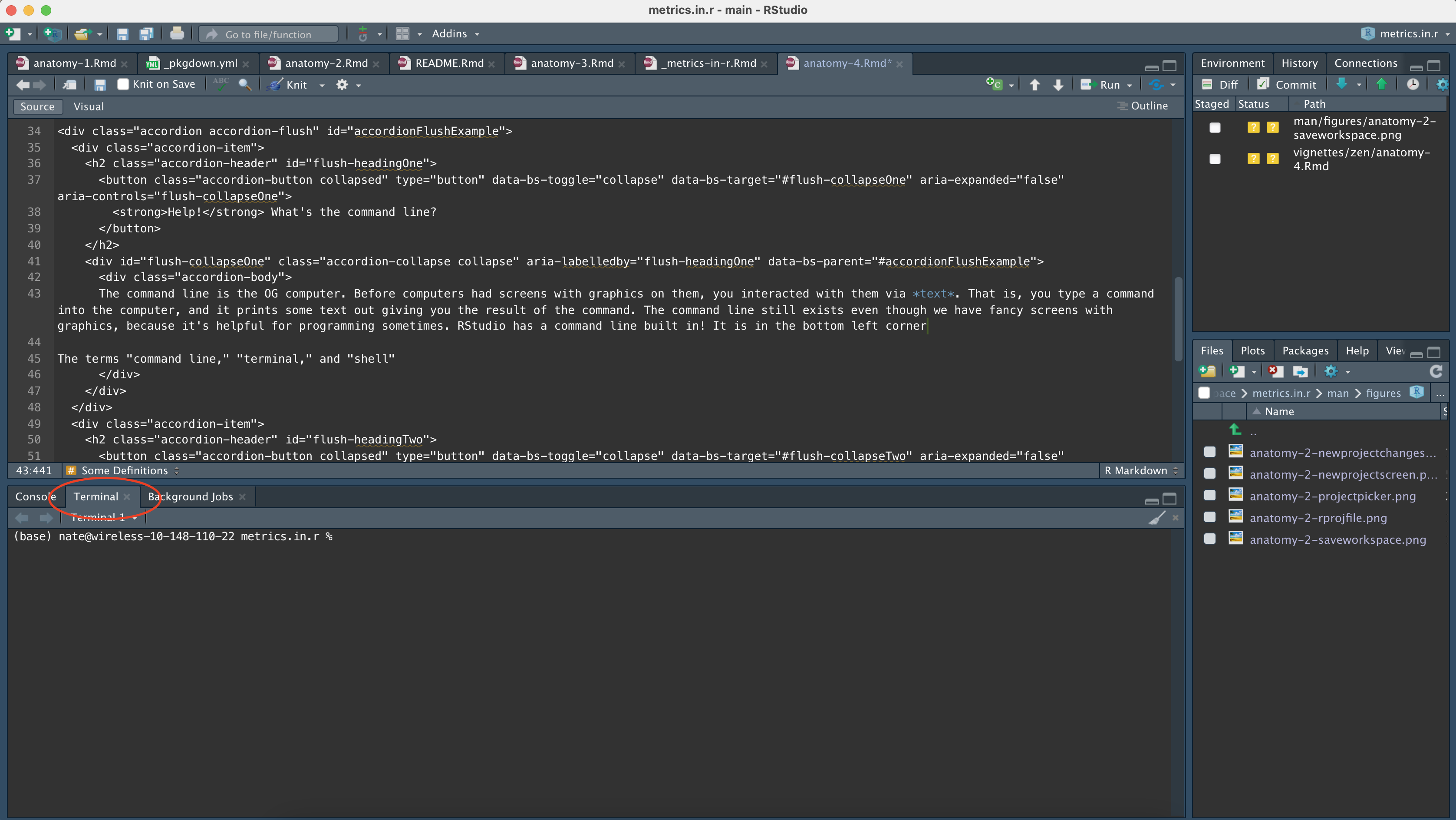1456x820 pixels.
Task: Check the anatomy-2-rprojfile.png checkbox
Action: tap(1209, 517)
